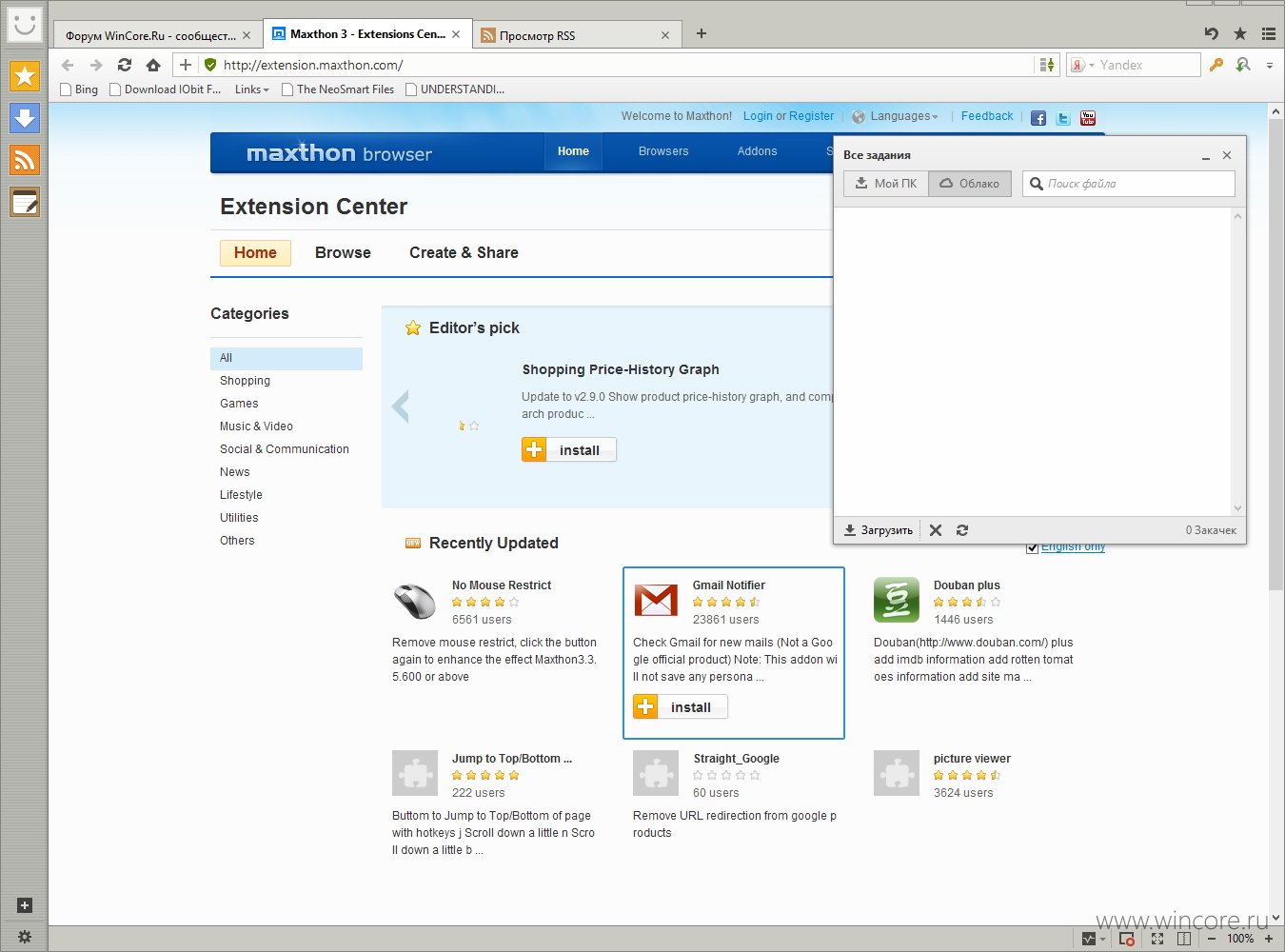Click the CPU monitor icon in the status bar
The image size is (1285, 952).
pos(1089,939)
